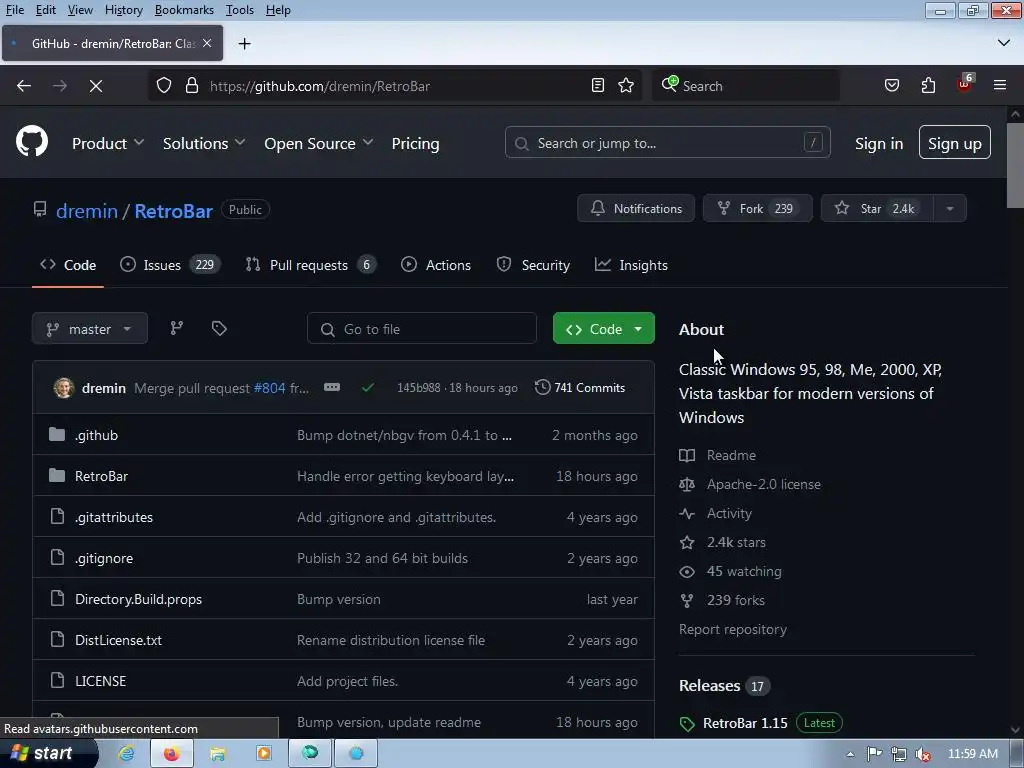
Task: Star the RetroBar repository
Action: 877,208
